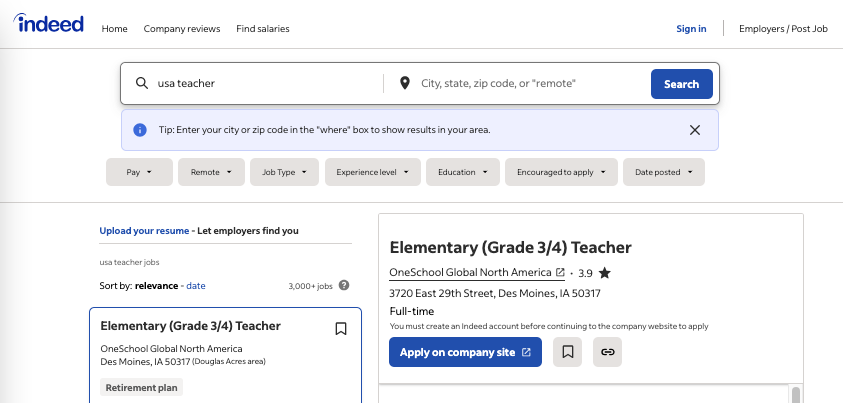Copy job link using chain icon
The height and width of the screenshot is (403, 843).
click(607, 352)
